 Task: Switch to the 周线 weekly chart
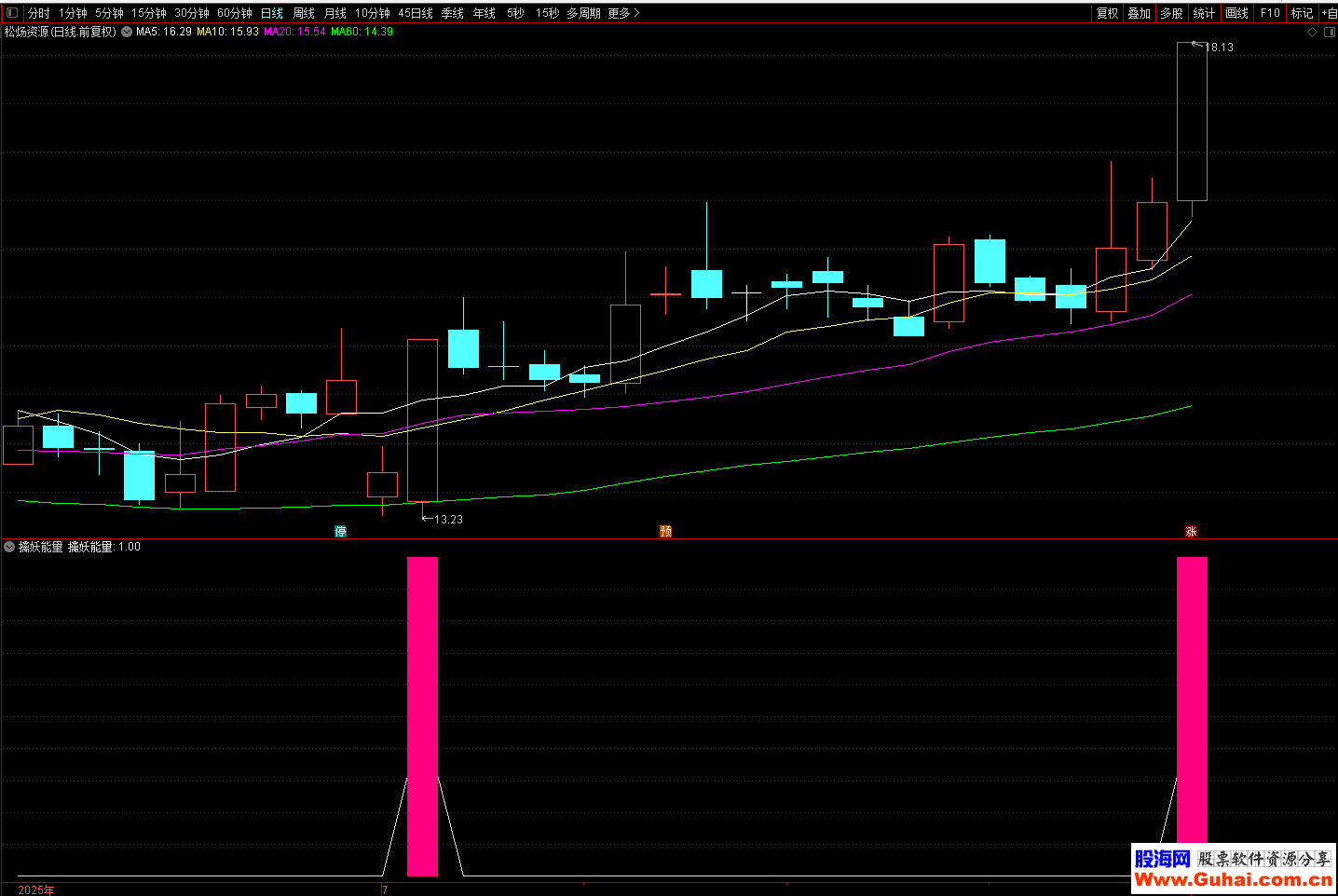coord(304,13)
